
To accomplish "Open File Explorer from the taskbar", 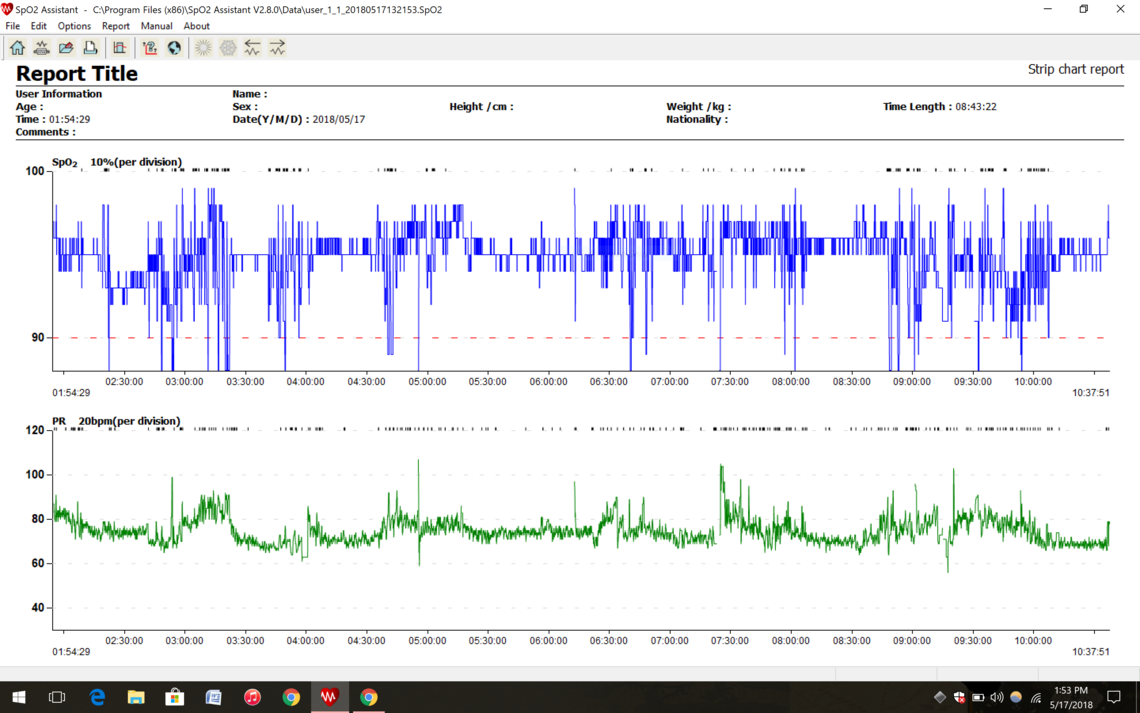I will coord(136,697).
